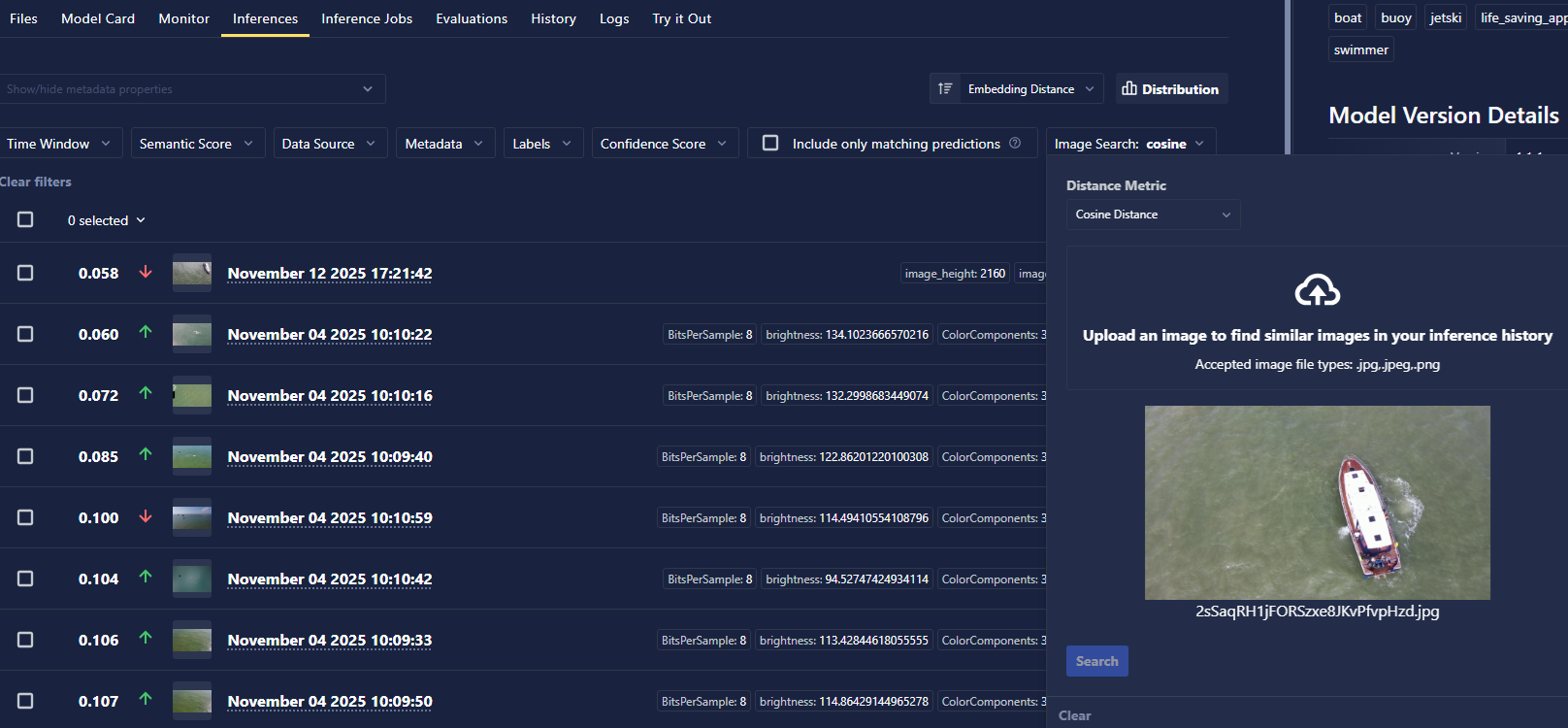Click the red down arrow for score 0.100

tap(146, 516)
